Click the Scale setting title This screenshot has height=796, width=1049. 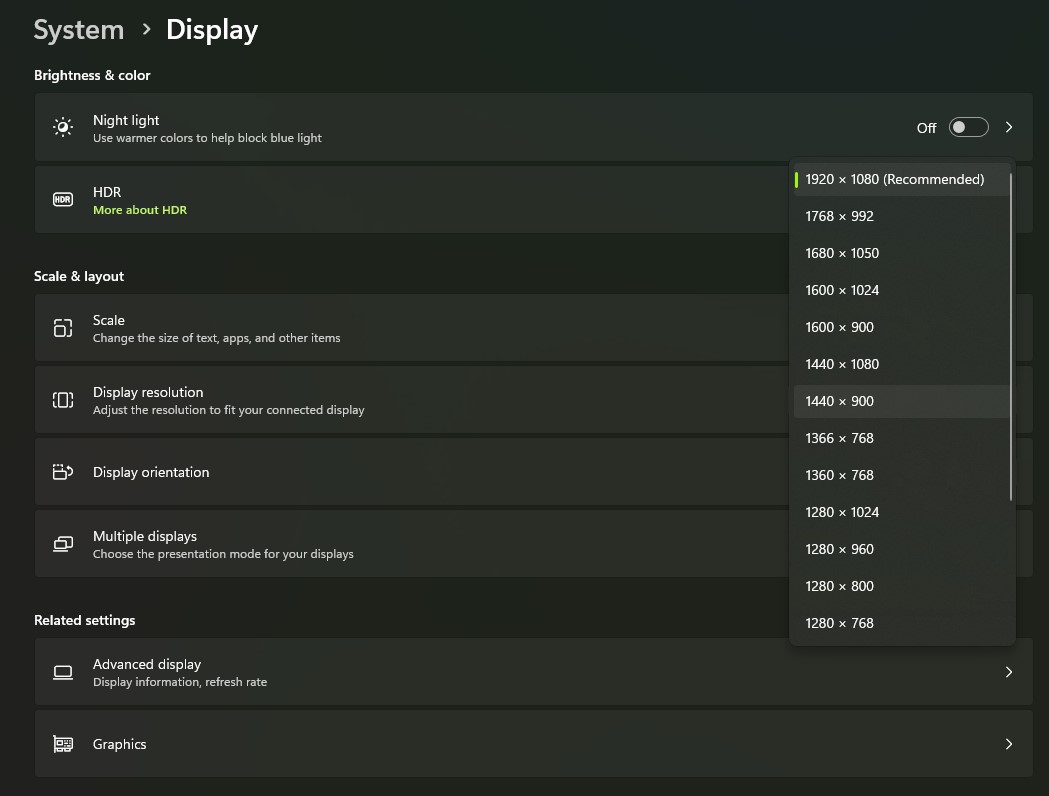coord(108,320)
